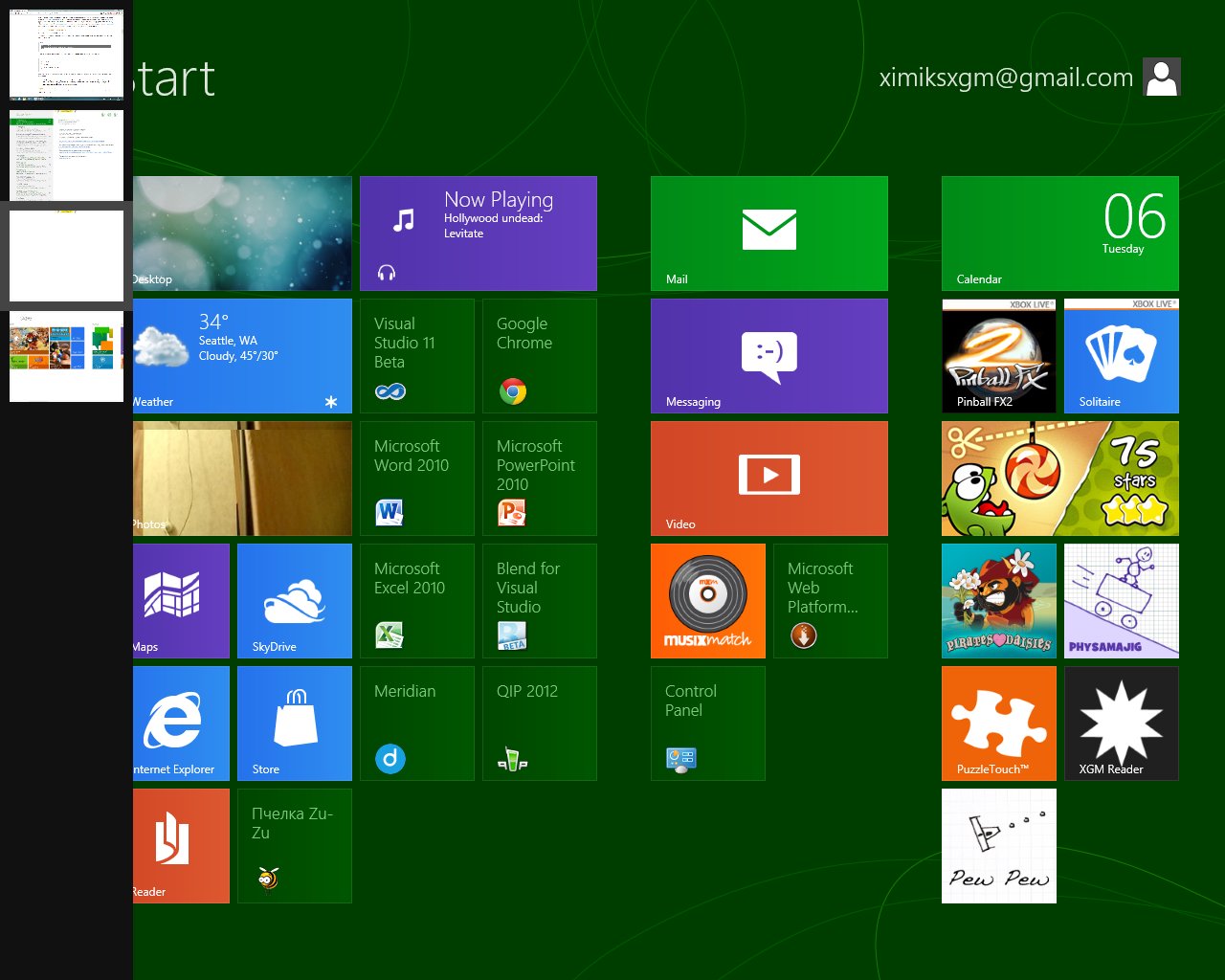Viewport: 1225px width, 980px height.
Task: Open the ximiksxgm@gmail.com user account menu
Action: [x=1030, y=78]
